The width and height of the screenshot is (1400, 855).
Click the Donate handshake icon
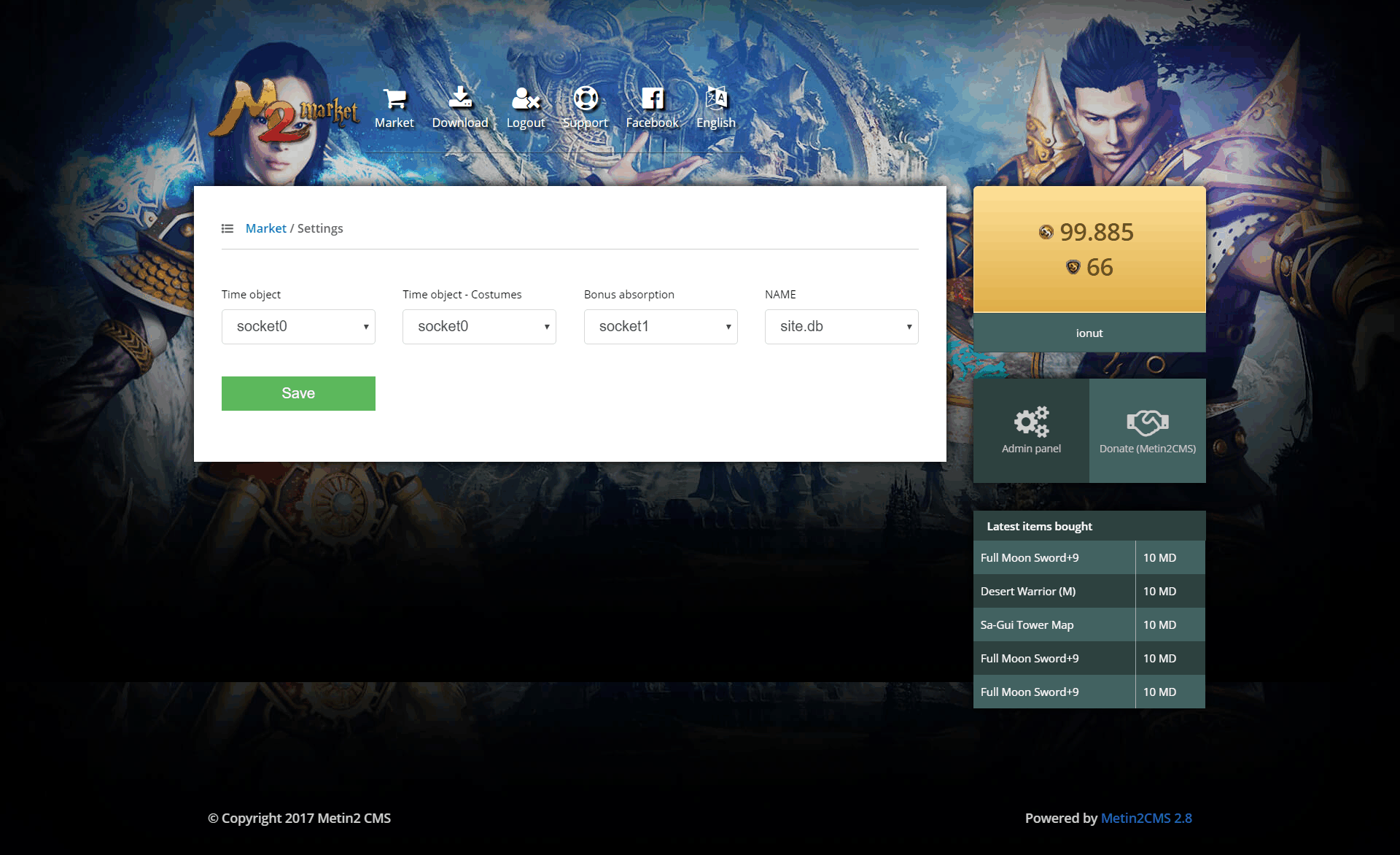click(1147, 422)
